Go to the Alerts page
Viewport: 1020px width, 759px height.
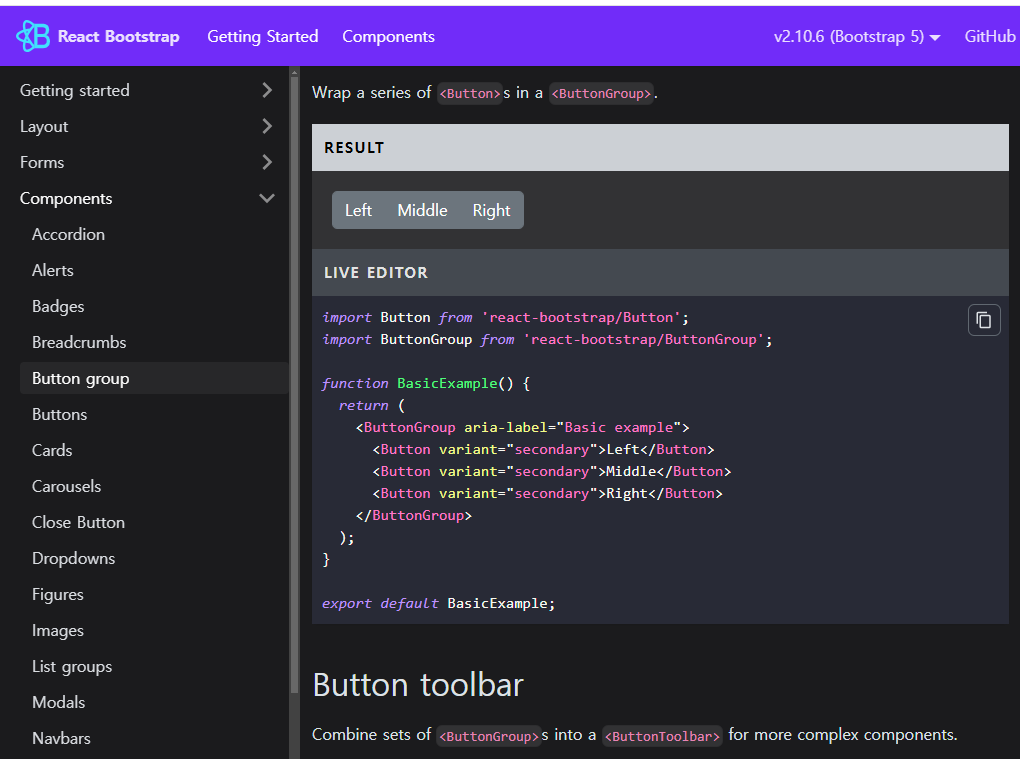[x=53, y=270]
